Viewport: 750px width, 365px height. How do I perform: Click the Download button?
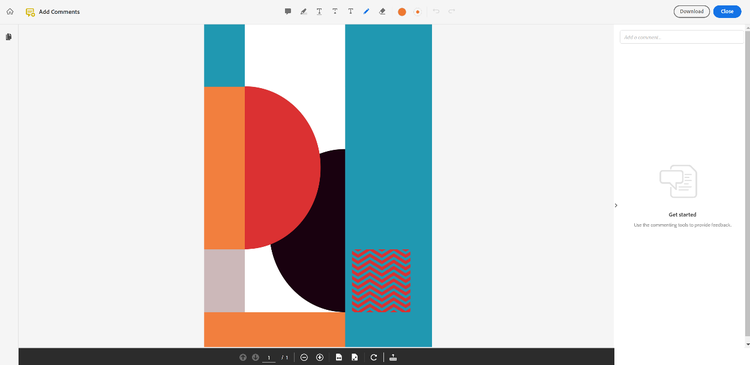(692, 11)
